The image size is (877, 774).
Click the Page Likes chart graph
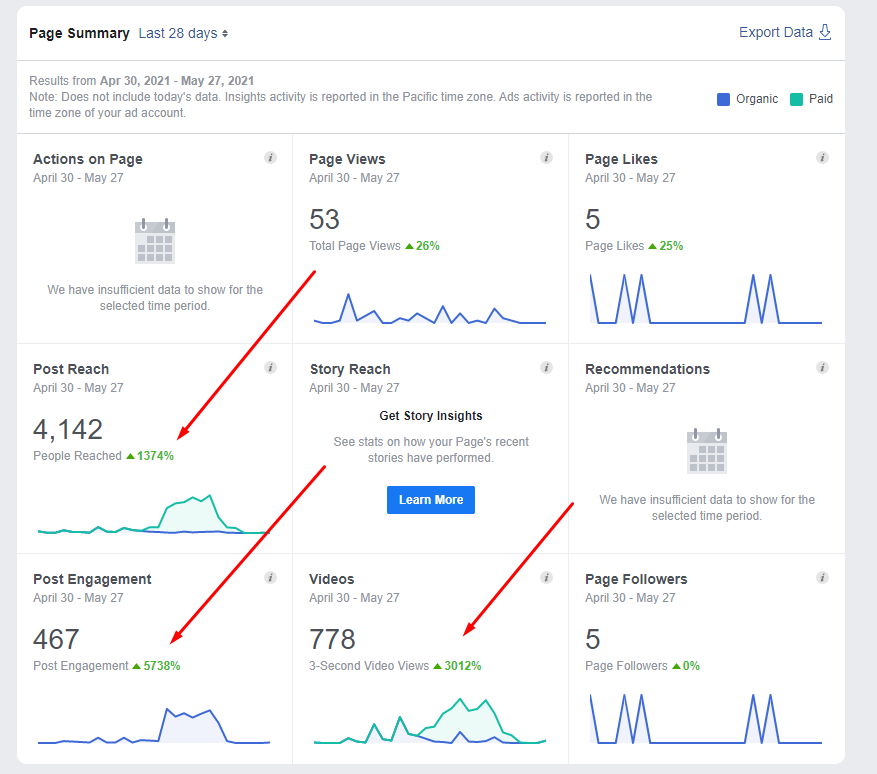pyautogui.click(x=706, y=298)
